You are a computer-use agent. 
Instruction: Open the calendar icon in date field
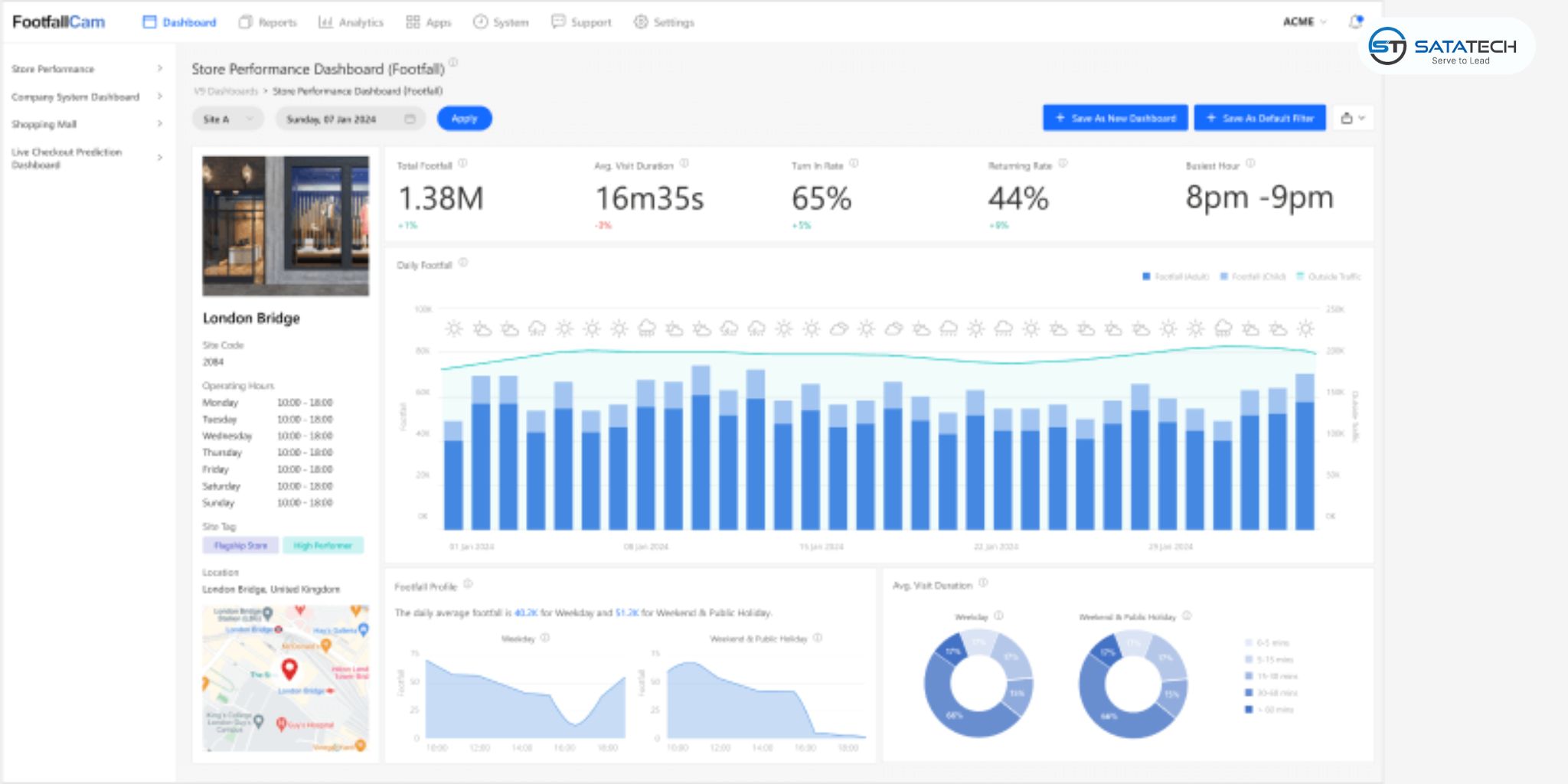click(410, 119)
